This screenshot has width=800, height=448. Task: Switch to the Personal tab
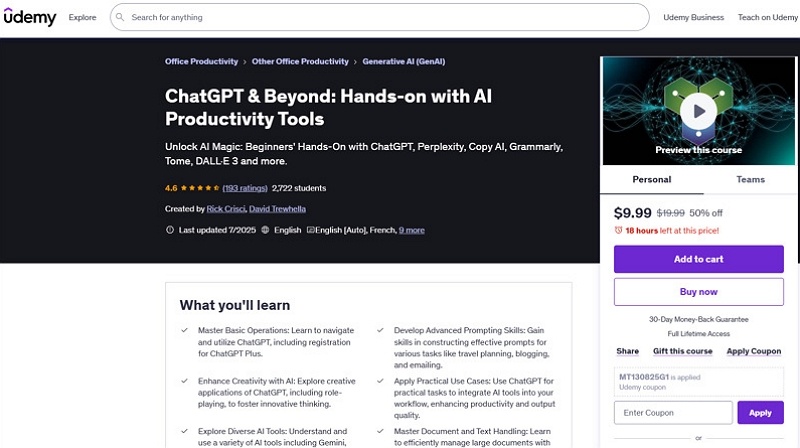click(652, 180)
